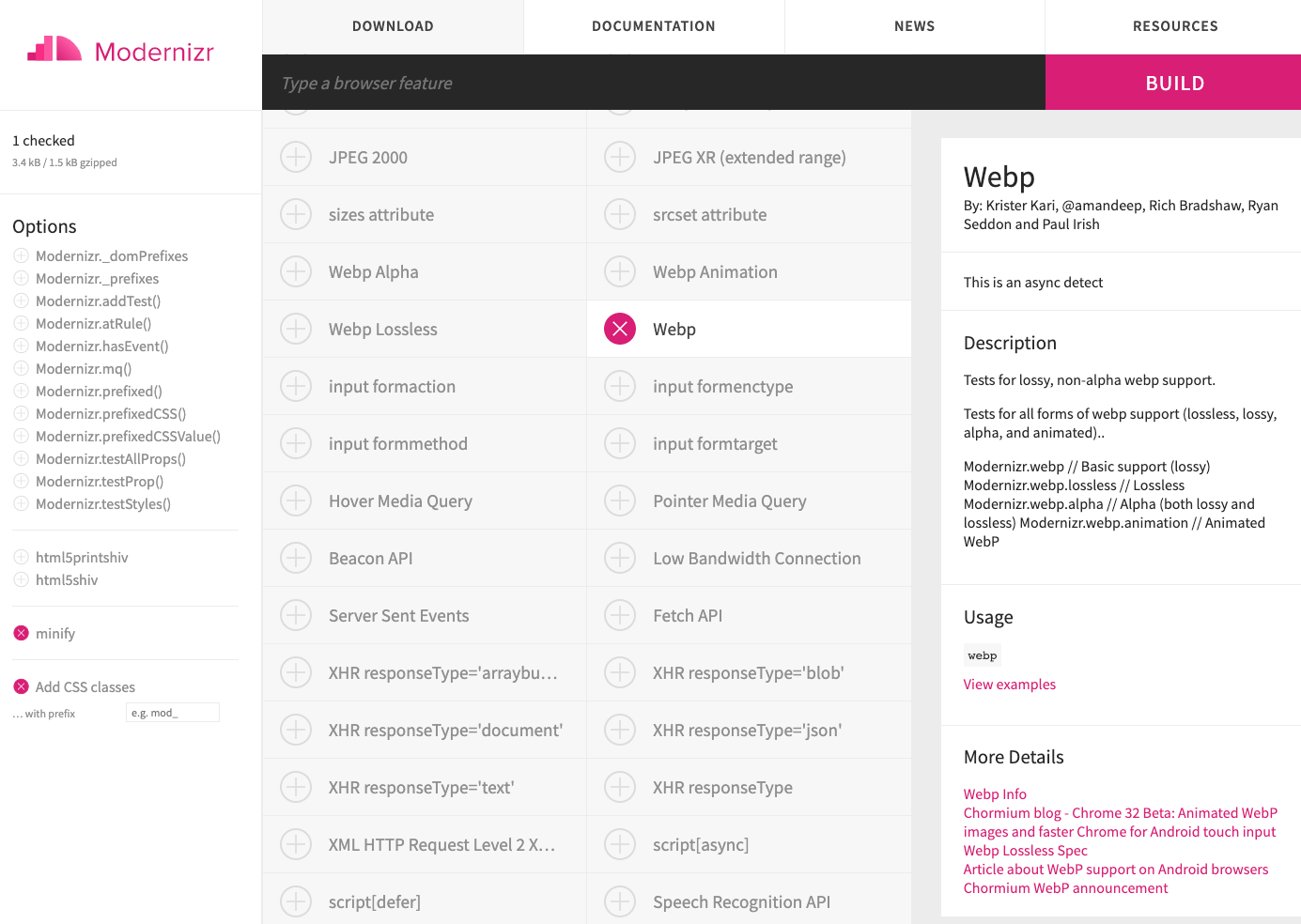The height and width of the screenshot is (924, 1301).
Task: Open the Documentation tab
Action: (x=654, y=26)
